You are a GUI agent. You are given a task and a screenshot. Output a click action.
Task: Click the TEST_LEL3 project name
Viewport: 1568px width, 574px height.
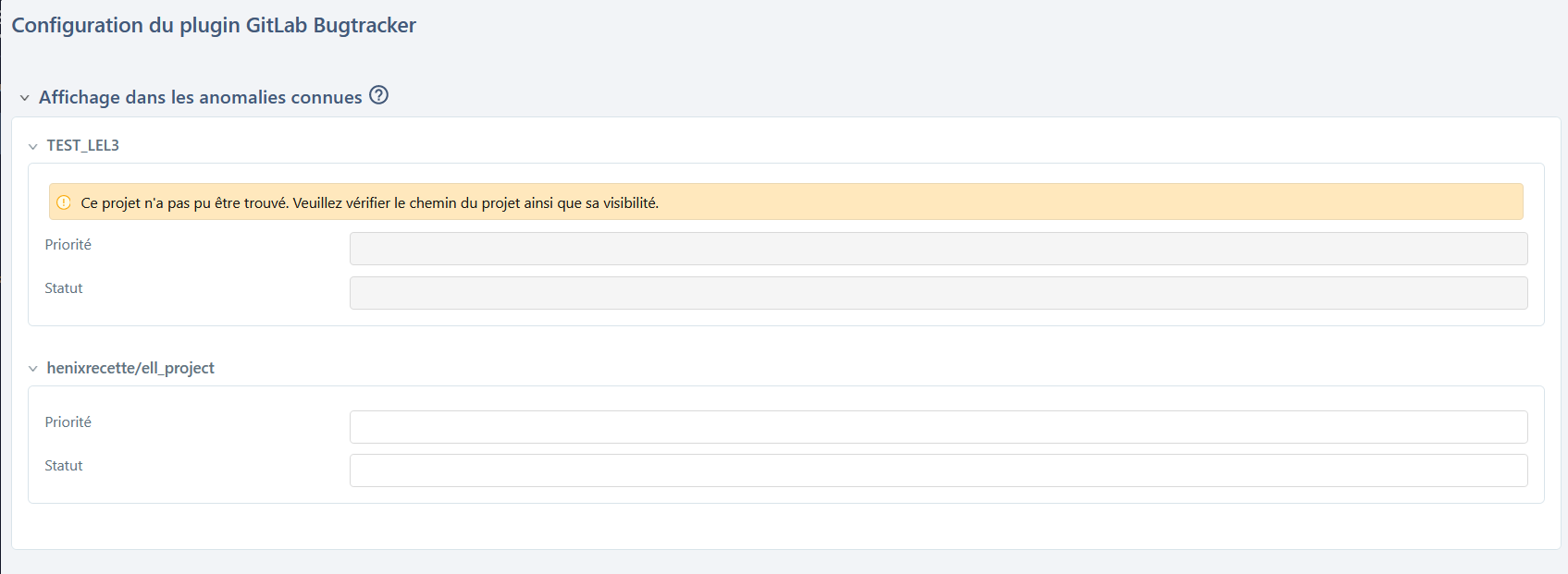[83, 145]
